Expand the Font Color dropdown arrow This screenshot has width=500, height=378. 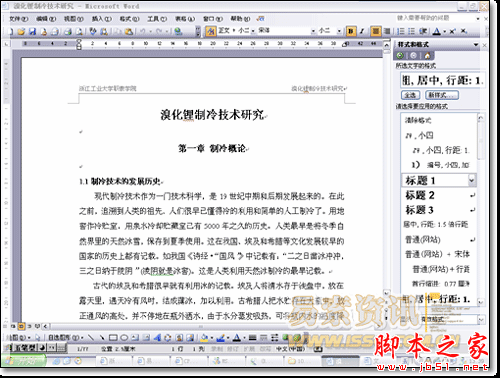click(x=444, y=31)
